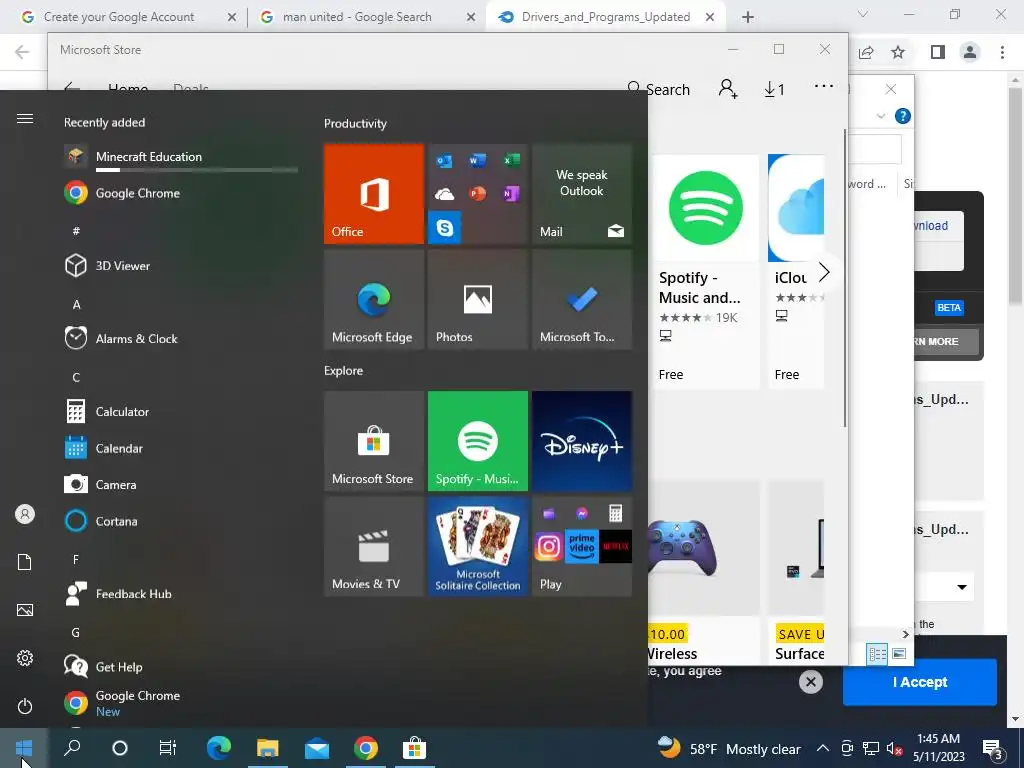The height and width of the screenshot is (768, 1024).
Task: Launch the Spotify - Music tile
Action: click(x=477, y=441)
